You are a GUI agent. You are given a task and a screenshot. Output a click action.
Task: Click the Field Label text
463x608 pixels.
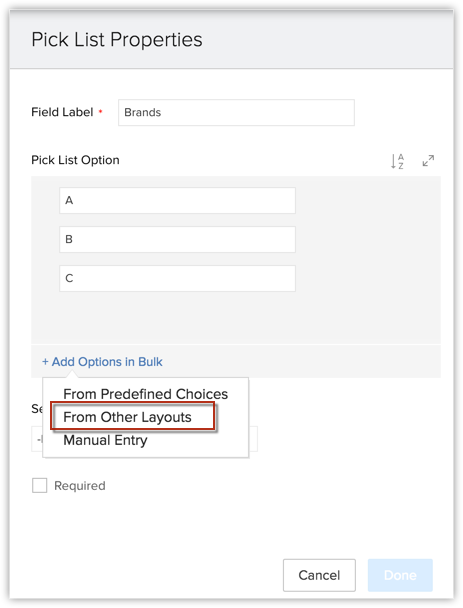pos(62,112)
